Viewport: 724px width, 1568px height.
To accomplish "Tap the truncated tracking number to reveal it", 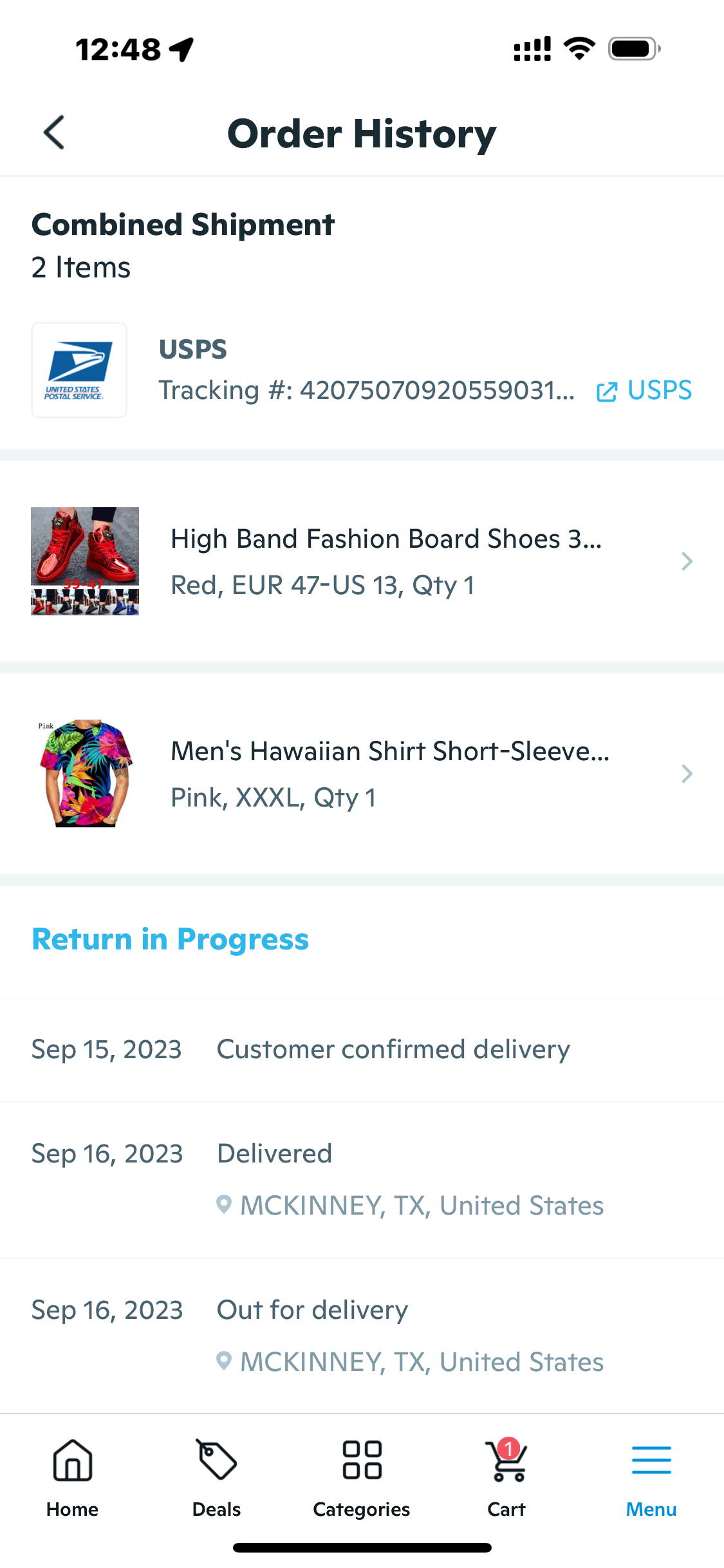I will point(367,390).
